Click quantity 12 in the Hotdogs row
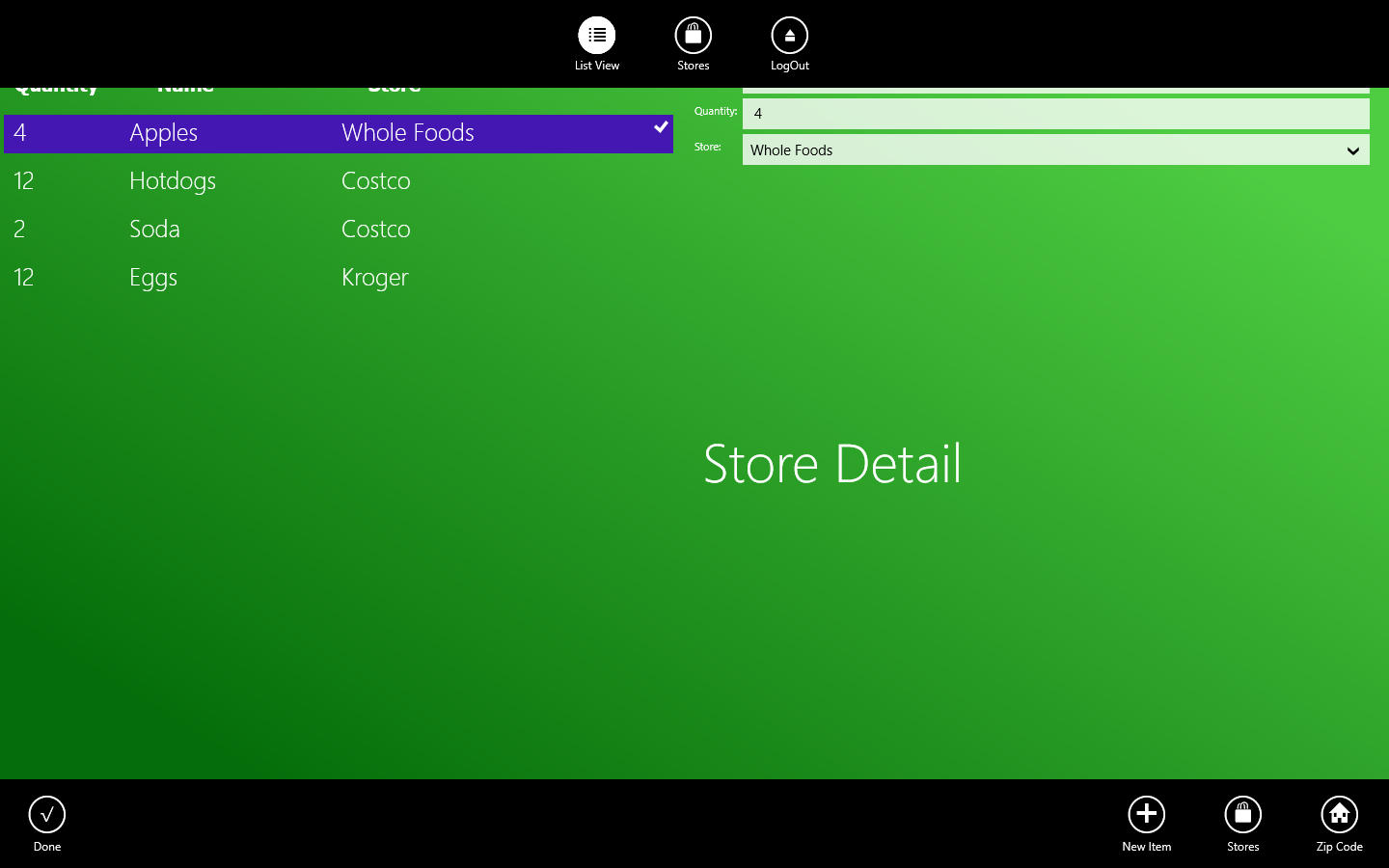 (x=24, y=181)
